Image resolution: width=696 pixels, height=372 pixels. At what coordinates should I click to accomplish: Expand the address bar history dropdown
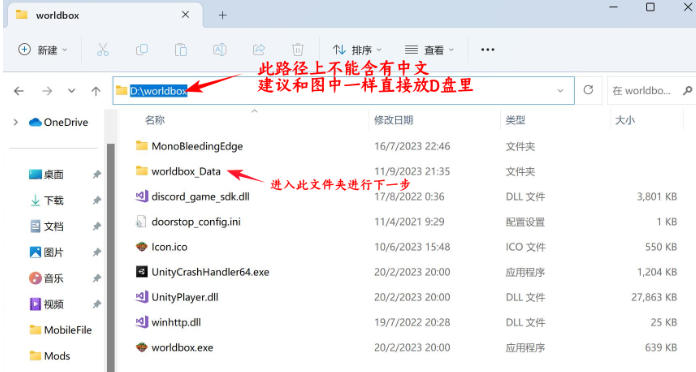(x=560, y=91)
